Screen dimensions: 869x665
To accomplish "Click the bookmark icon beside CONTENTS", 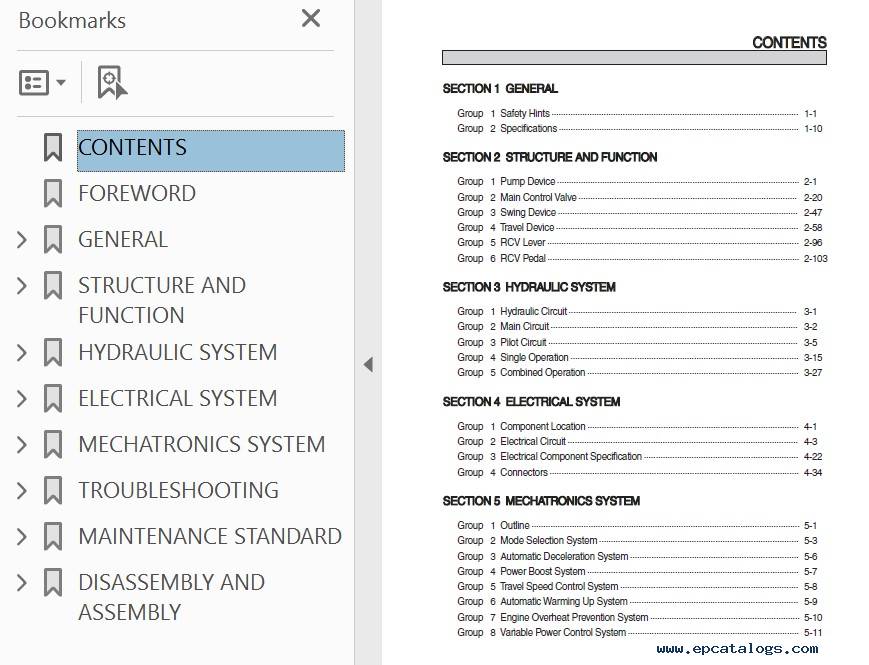I will [53, 147].
